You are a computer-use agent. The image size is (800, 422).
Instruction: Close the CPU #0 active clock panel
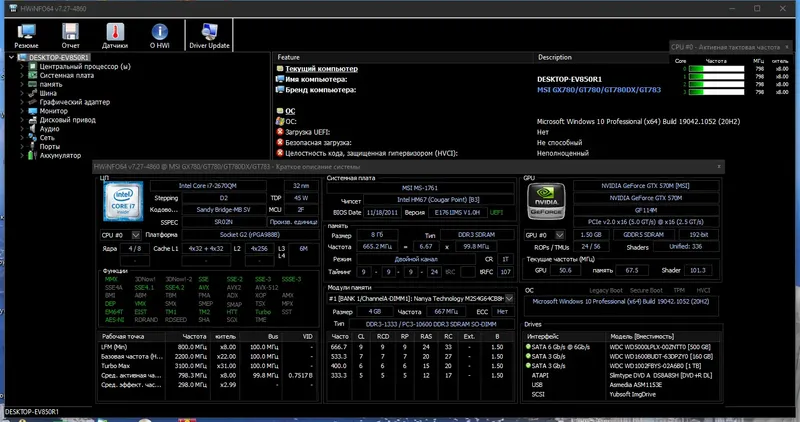(787, 47)
